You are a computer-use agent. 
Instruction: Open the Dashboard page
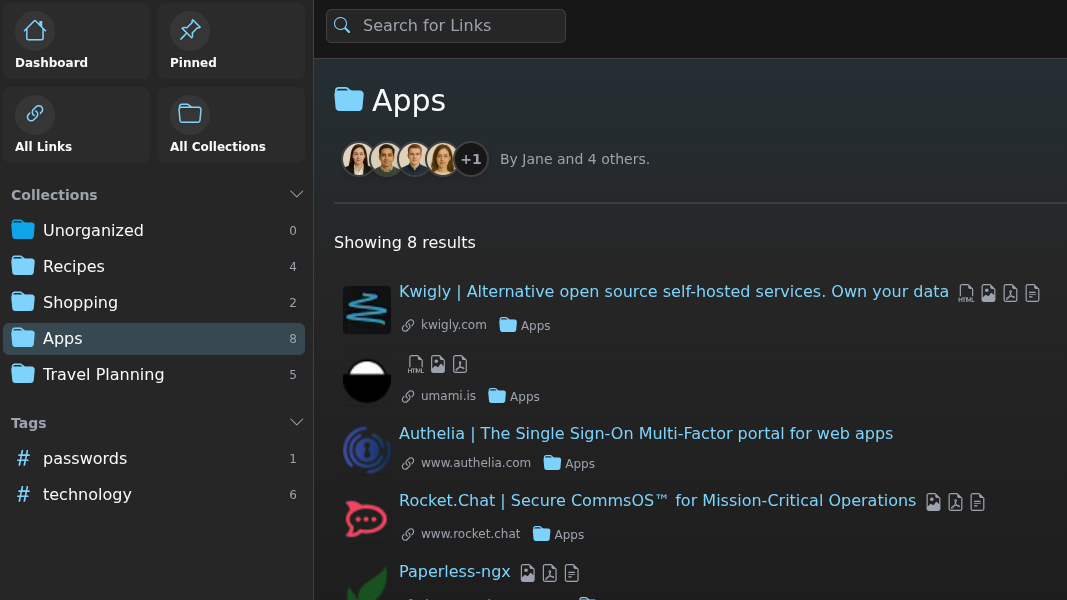76,41
